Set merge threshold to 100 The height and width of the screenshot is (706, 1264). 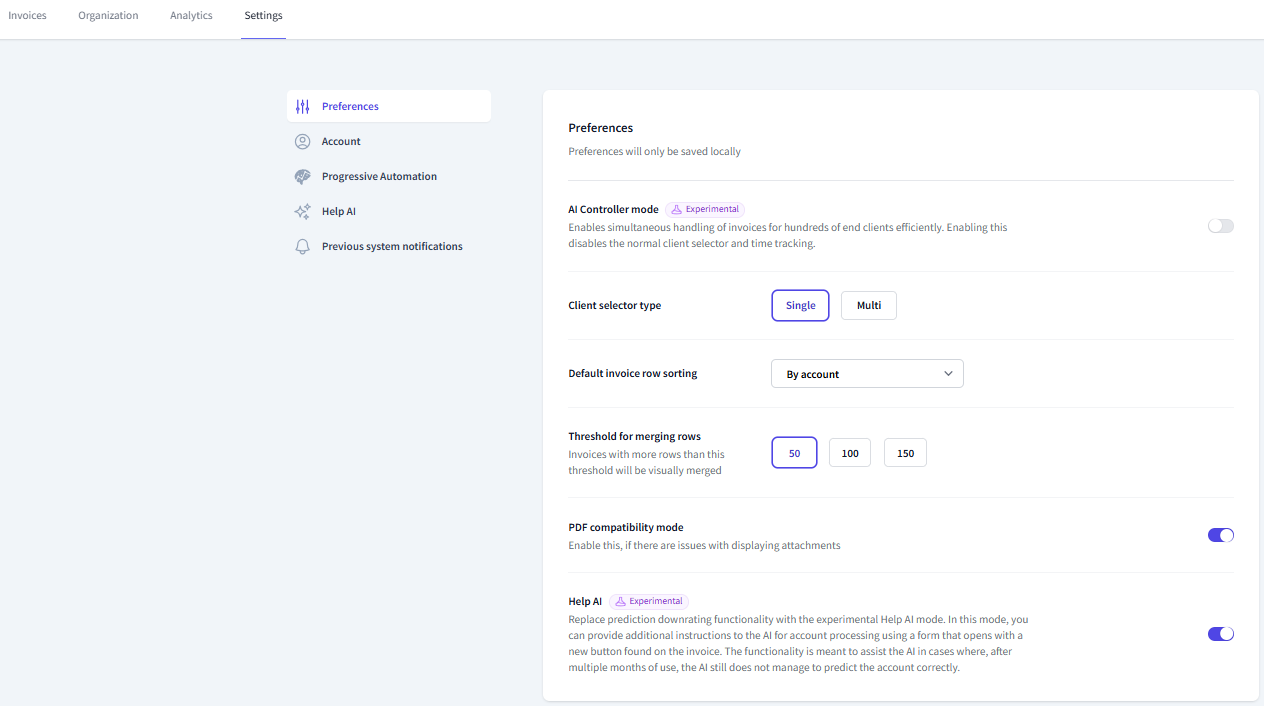click(x=850, y=453)
